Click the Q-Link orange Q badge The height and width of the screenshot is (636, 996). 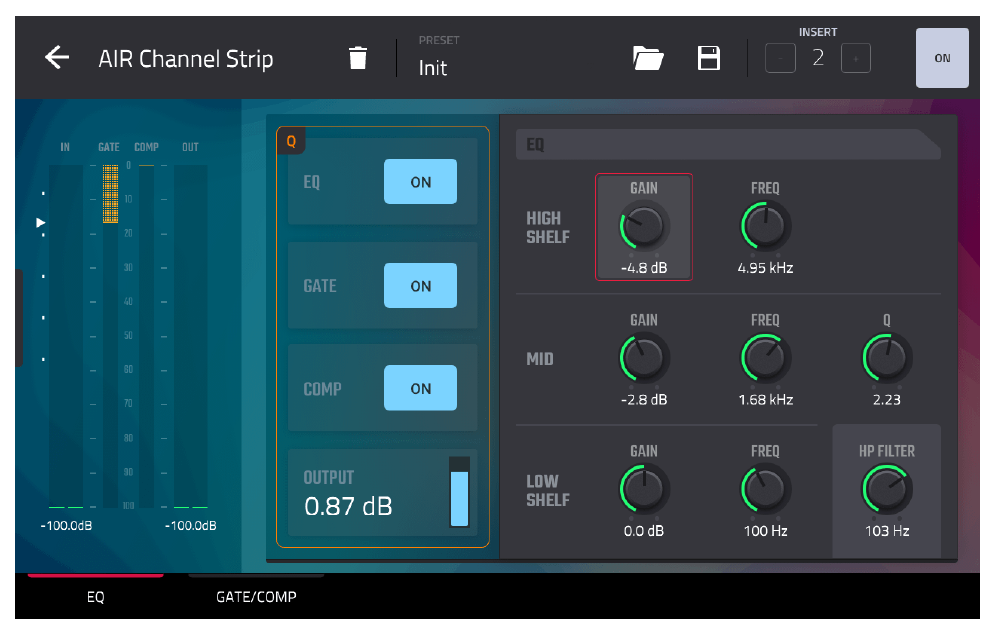click(x=291, y=141)
